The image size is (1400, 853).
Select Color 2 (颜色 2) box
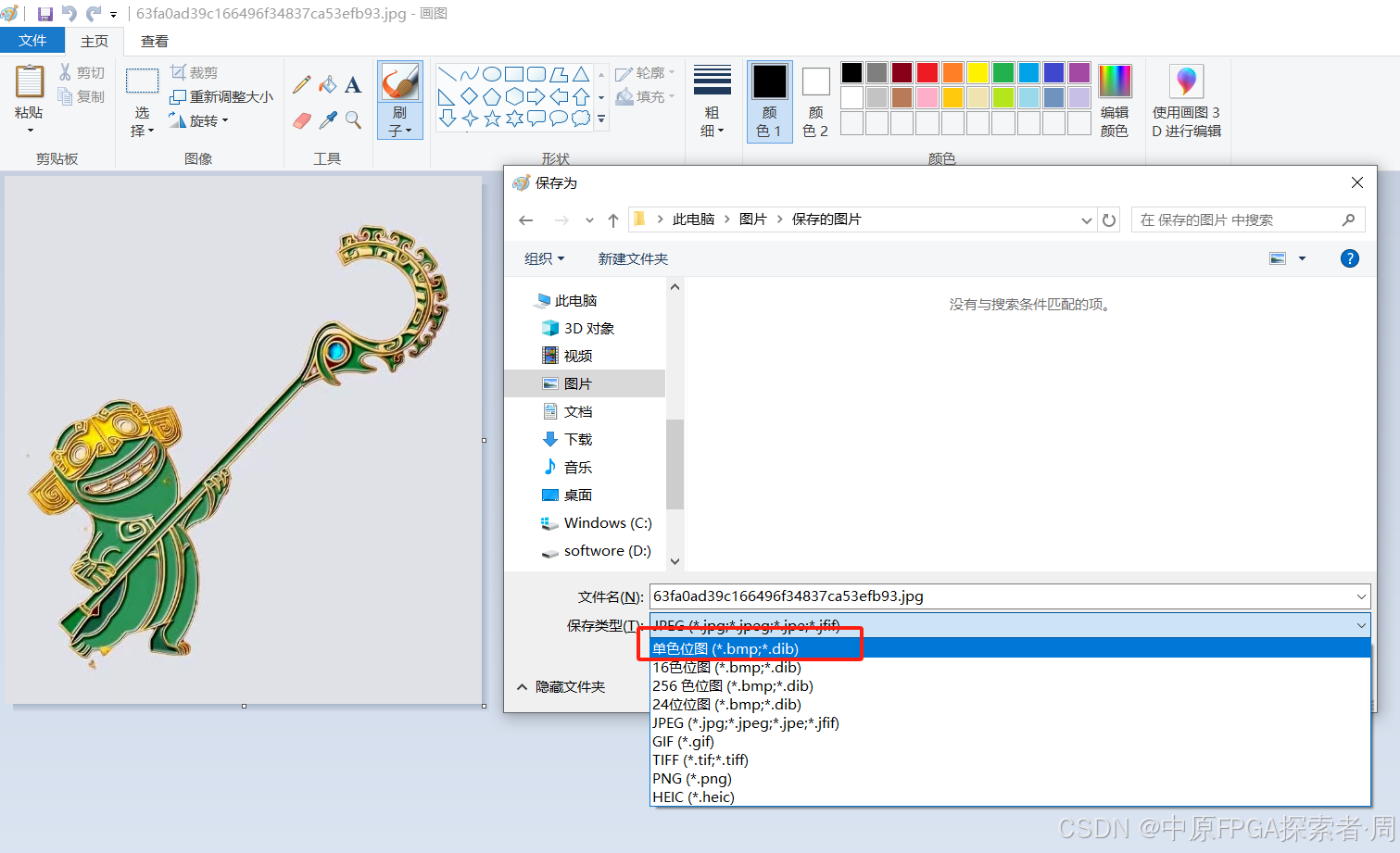[815, 100]
